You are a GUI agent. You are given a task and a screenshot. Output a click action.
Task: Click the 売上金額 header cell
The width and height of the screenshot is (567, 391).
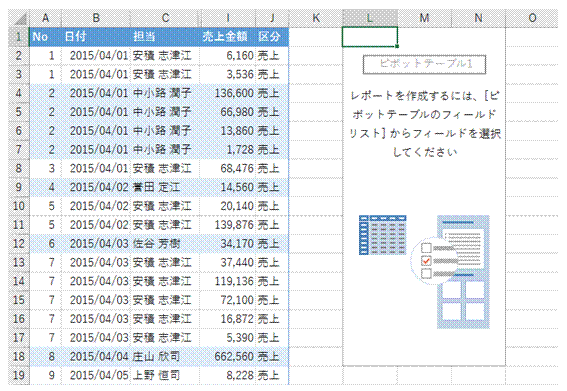pos(228,37)
